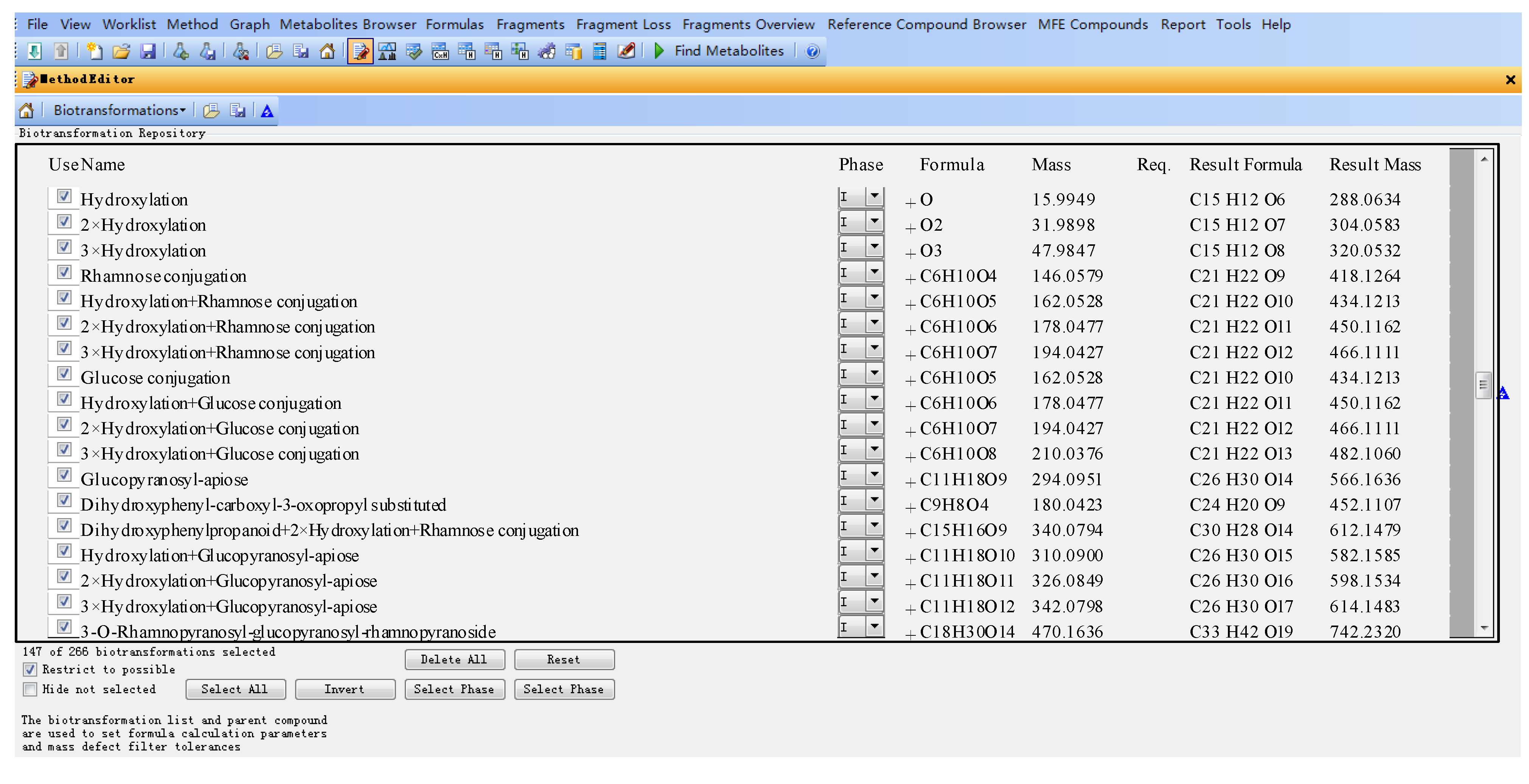Click the CxH formulas table icon
This screenshot has width=1529, height=784.
tap(440, 52)
